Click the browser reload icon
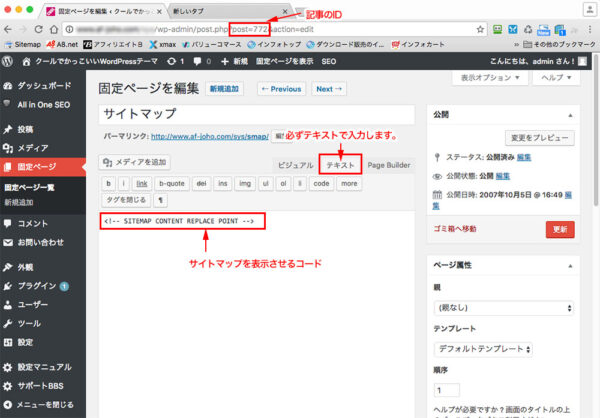The image size is (600, 418). coord(49,27)
